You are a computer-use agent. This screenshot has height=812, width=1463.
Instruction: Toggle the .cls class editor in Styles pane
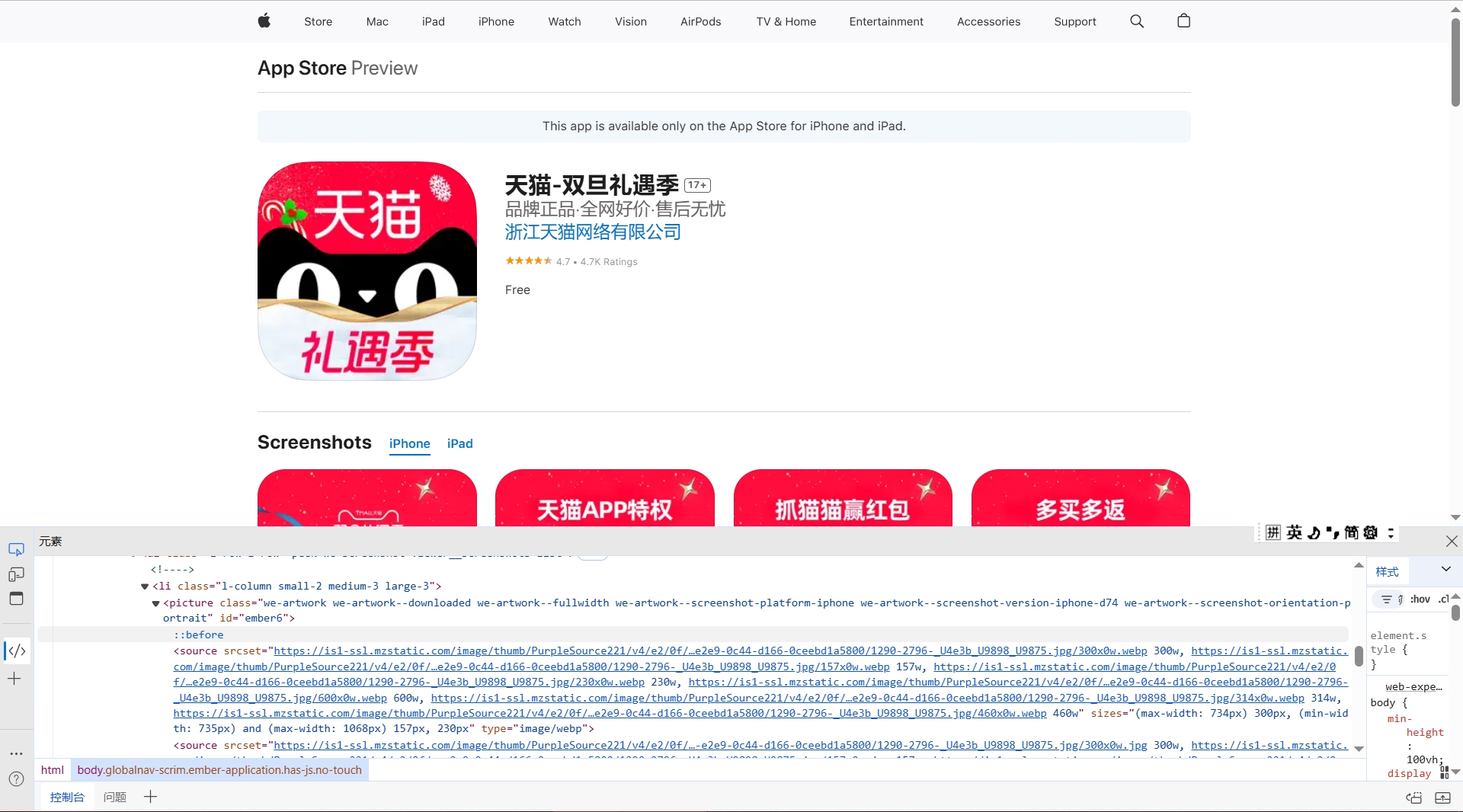[1443, 599]
